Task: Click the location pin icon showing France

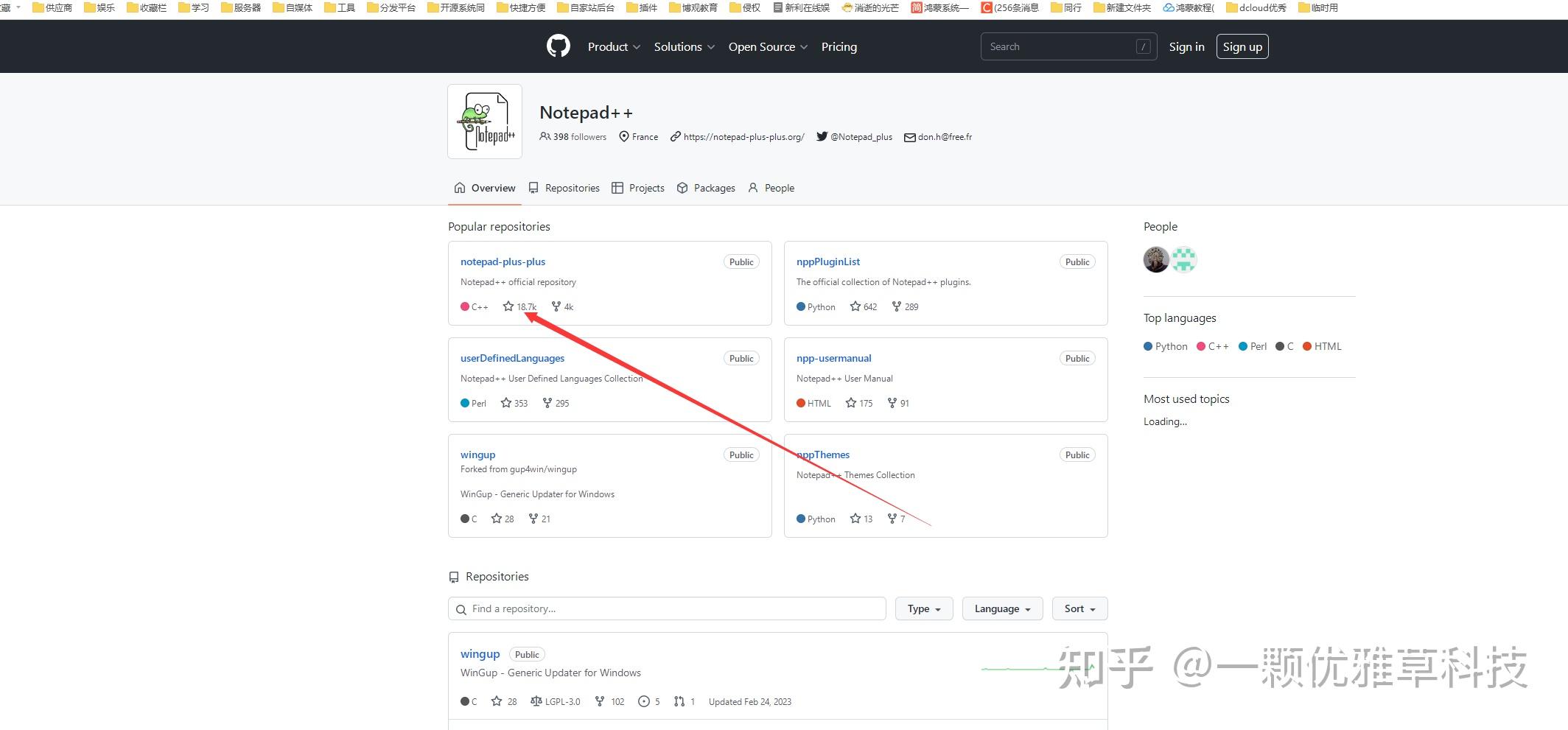Action: (623, 136)
